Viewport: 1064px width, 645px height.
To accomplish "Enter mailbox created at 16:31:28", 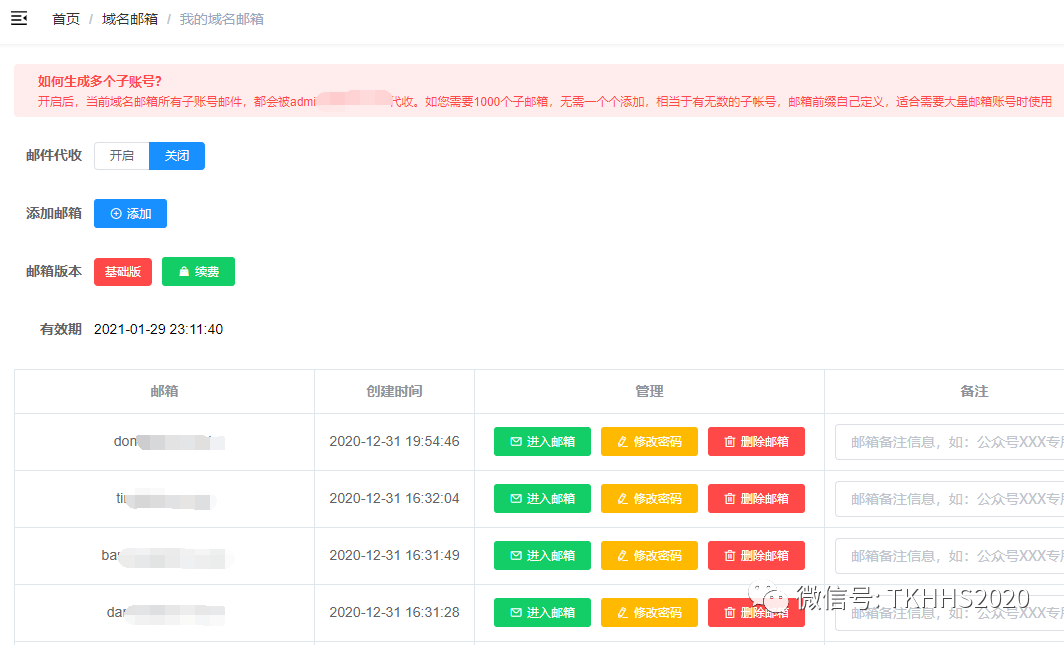I will 542,612.
